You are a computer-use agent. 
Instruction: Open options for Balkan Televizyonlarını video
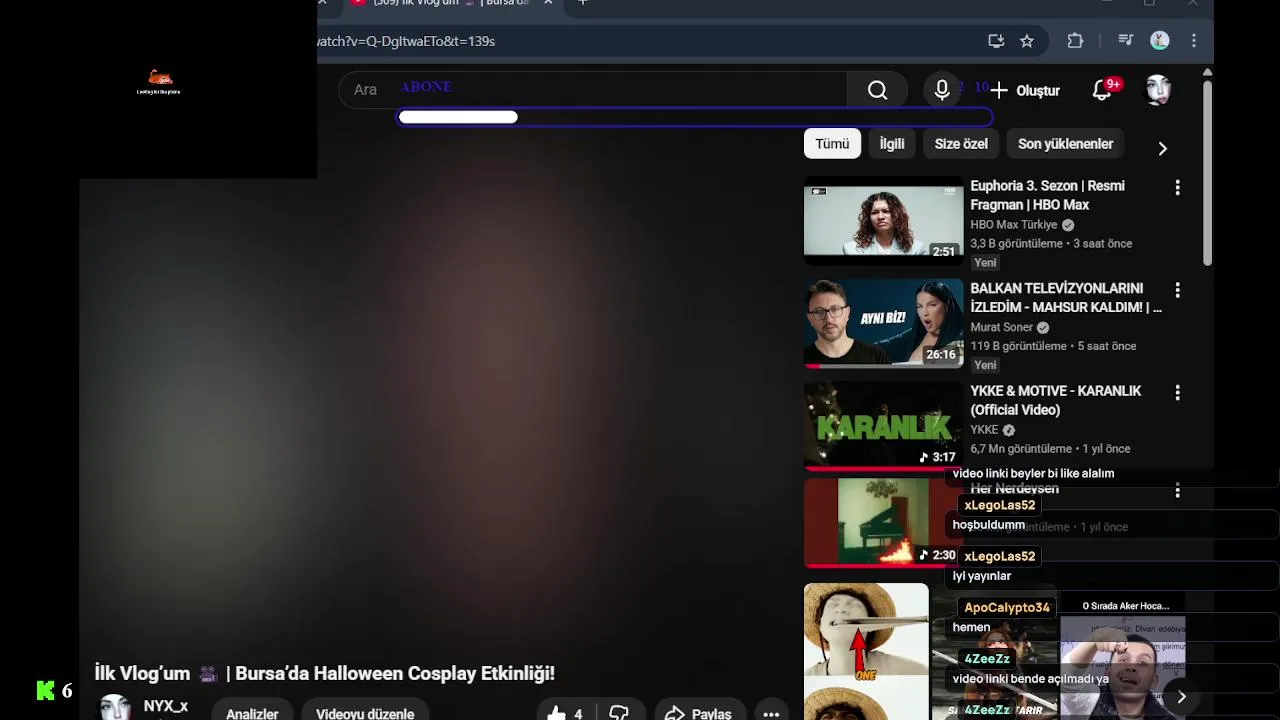[x=1177, y=290]
